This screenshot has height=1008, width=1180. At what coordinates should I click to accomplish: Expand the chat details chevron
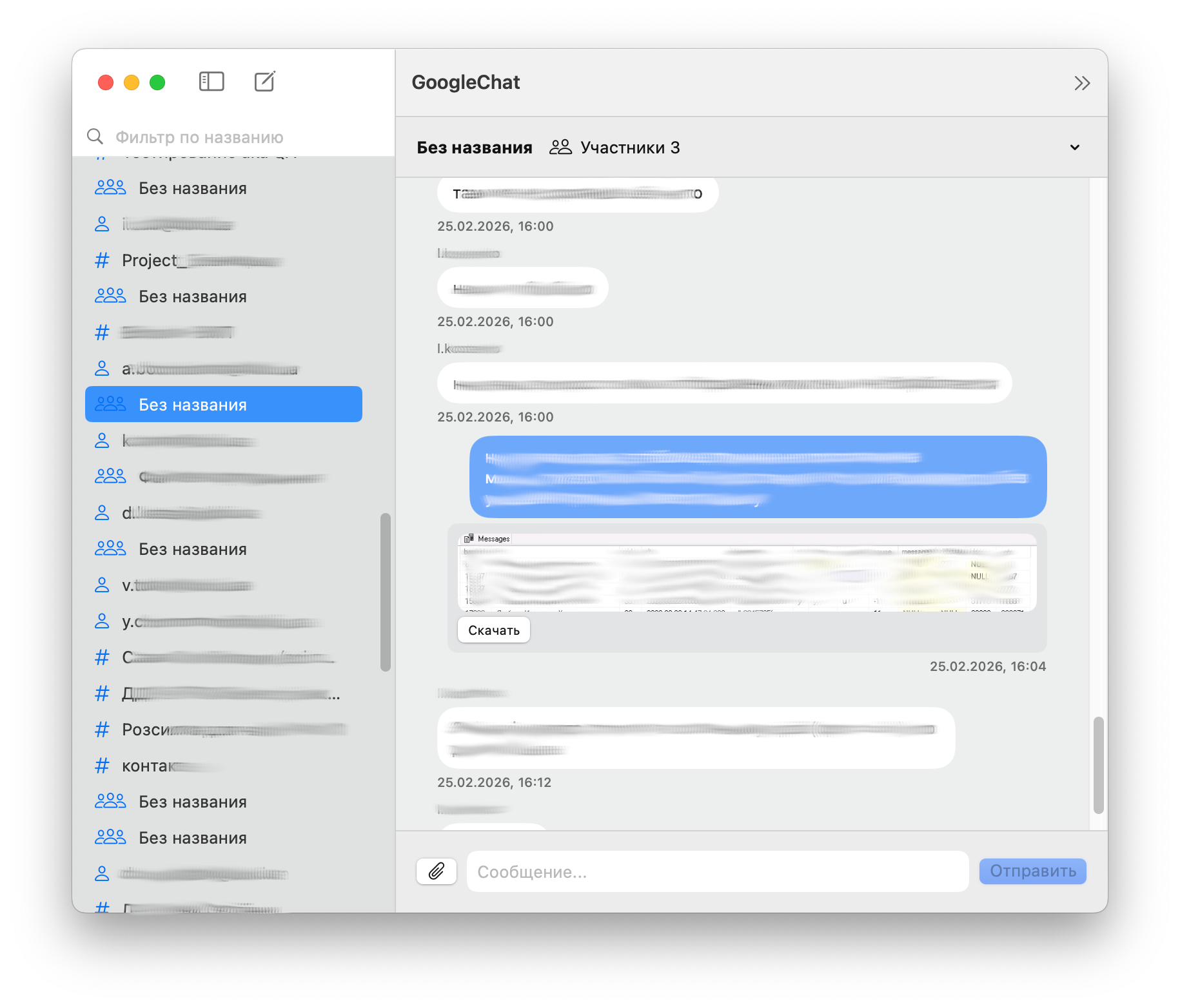[x=1074, y=148]
